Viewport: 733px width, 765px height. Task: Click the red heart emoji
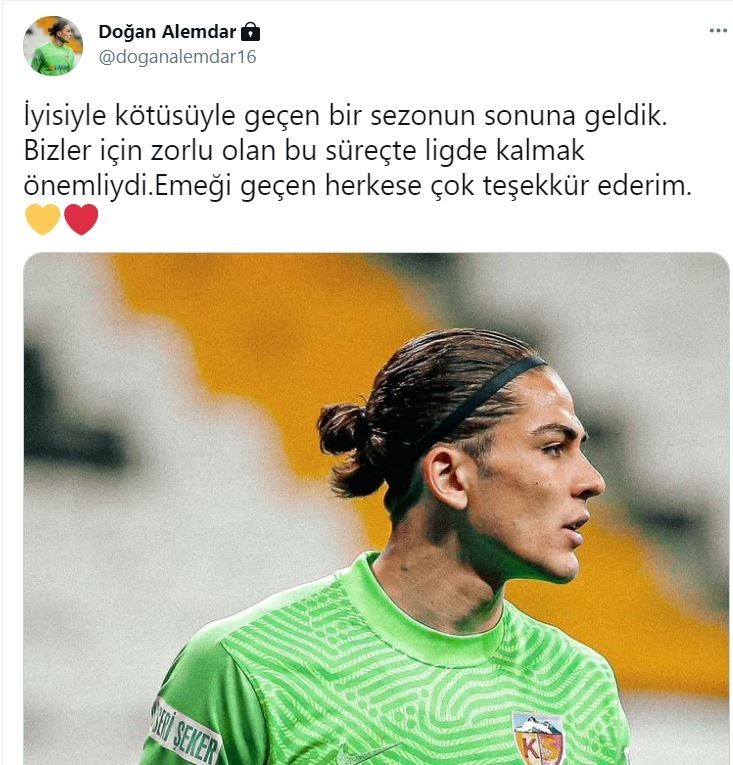[x=81, y=219]
